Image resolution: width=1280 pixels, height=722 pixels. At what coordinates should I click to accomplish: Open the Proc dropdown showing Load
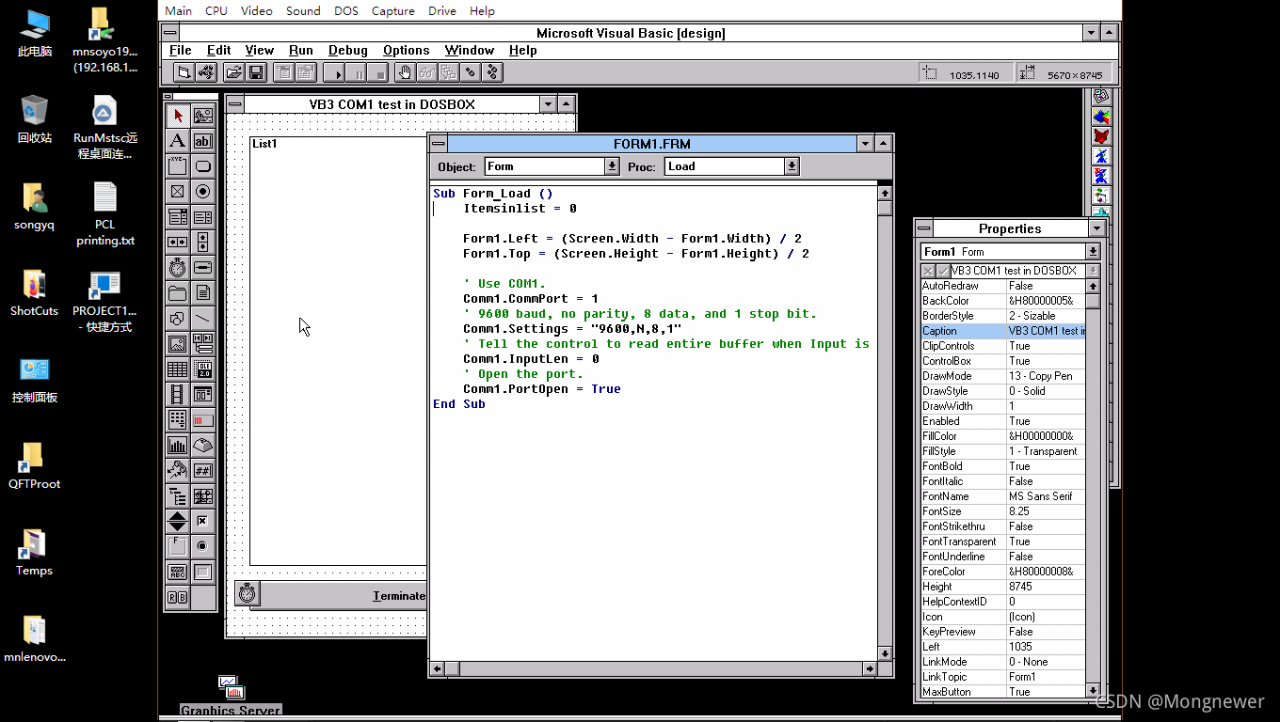coord(792,167)
